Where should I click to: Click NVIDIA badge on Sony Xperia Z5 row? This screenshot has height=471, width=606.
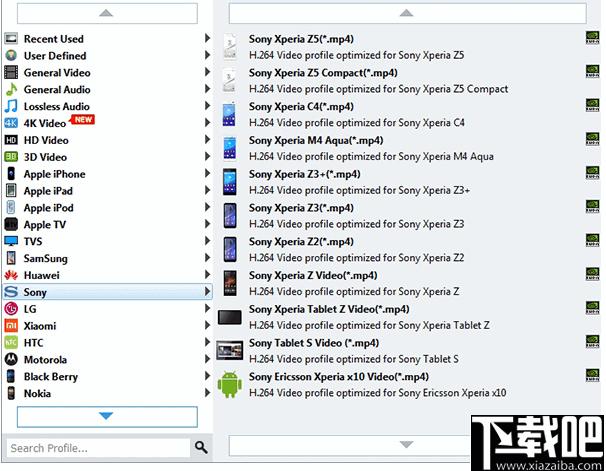(x=592, y=38)
